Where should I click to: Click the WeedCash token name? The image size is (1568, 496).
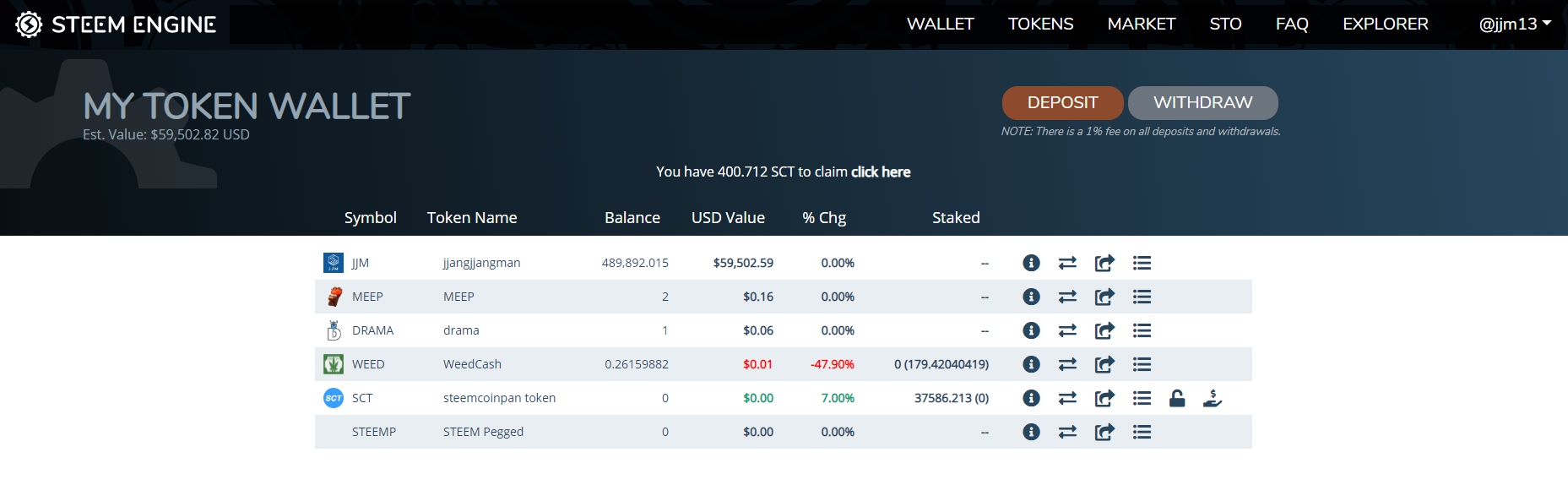[472, 364]
